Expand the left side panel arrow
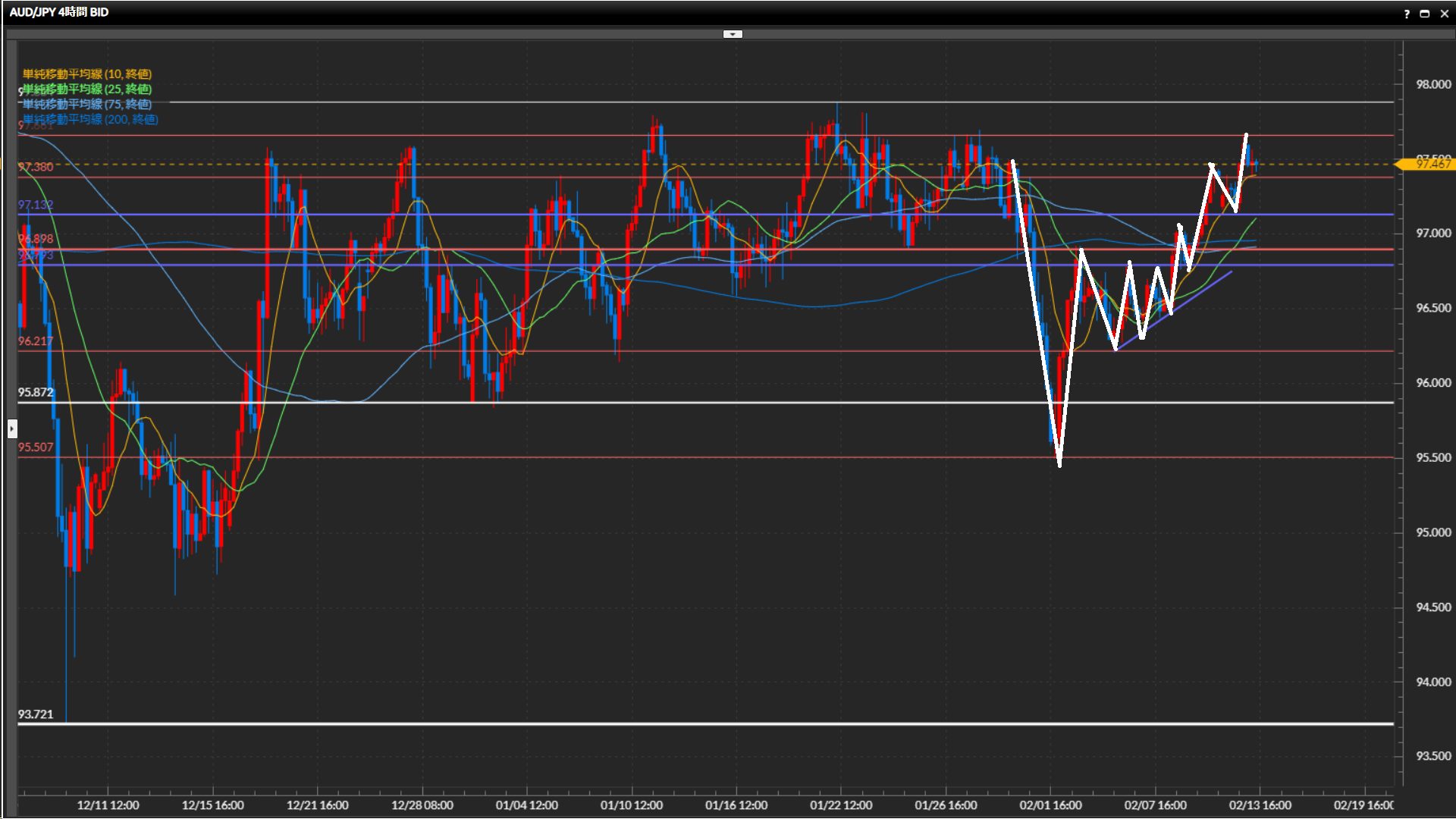 [12, 428]
